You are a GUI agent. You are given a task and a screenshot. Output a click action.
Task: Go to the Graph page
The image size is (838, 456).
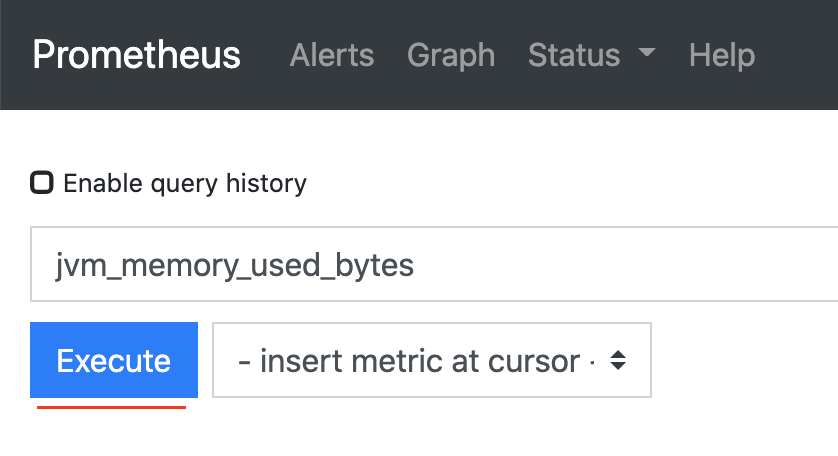(x=451, y=55)
